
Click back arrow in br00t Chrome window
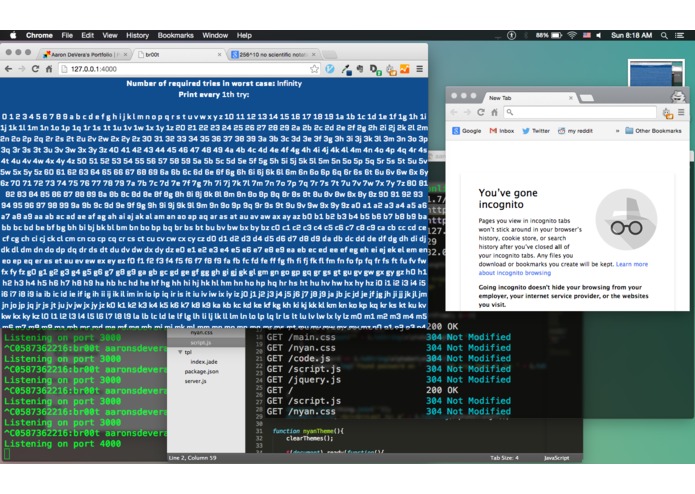coord(8,69)
